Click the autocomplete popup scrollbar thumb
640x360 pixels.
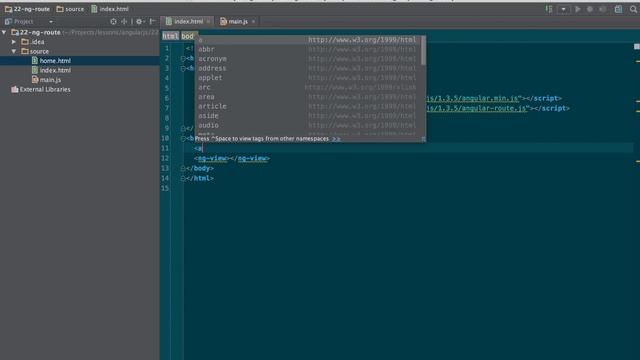(423, 50)
